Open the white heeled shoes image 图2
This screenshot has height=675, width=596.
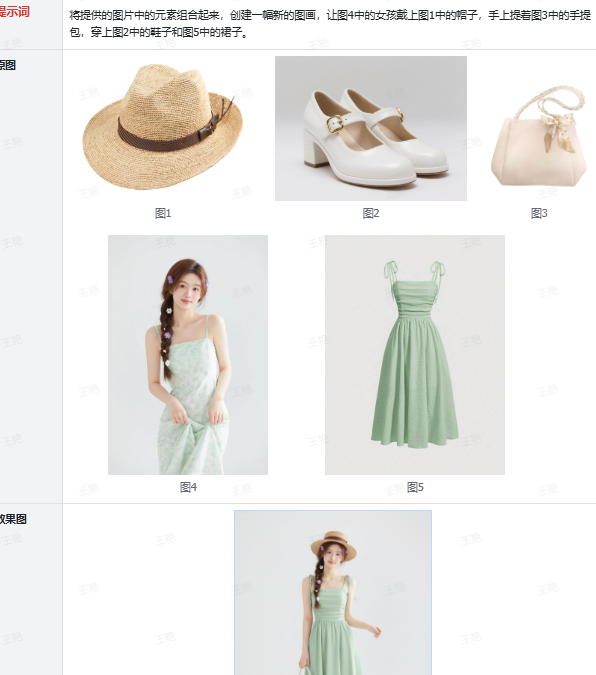(x=371, y=128)
